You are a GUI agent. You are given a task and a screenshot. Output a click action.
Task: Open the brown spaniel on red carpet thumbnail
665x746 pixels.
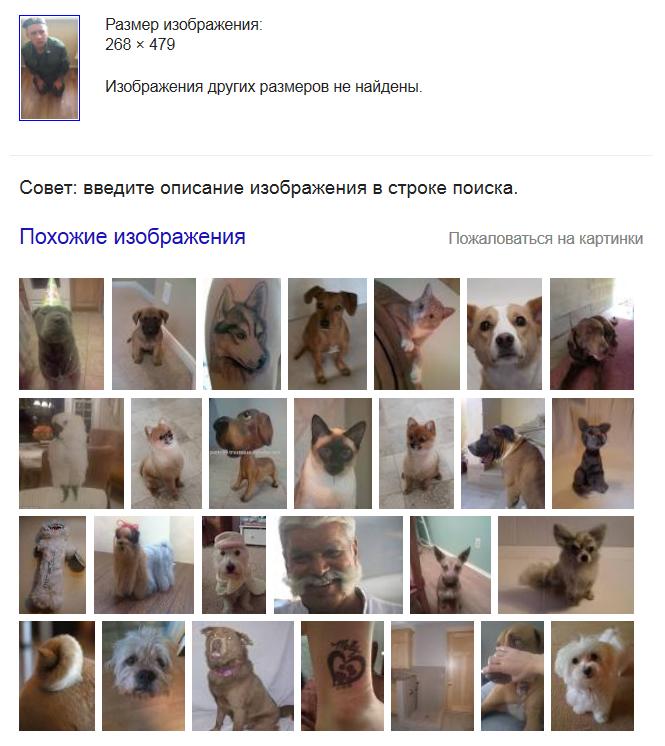coord(592,334)
